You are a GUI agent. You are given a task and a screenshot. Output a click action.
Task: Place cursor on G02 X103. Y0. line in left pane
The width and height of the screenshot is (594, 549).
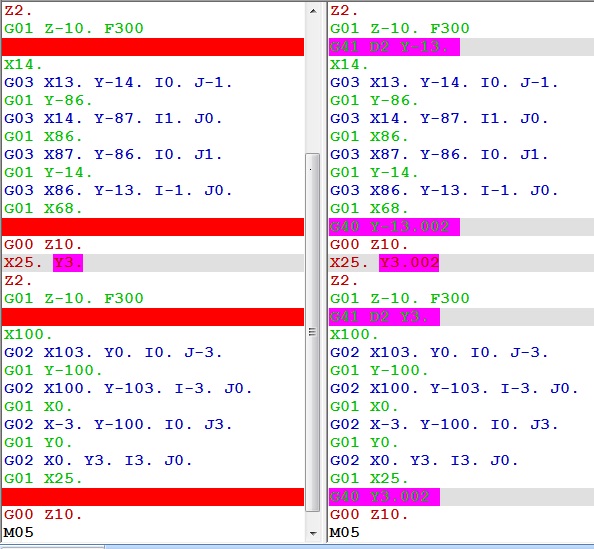coord(113,353)
